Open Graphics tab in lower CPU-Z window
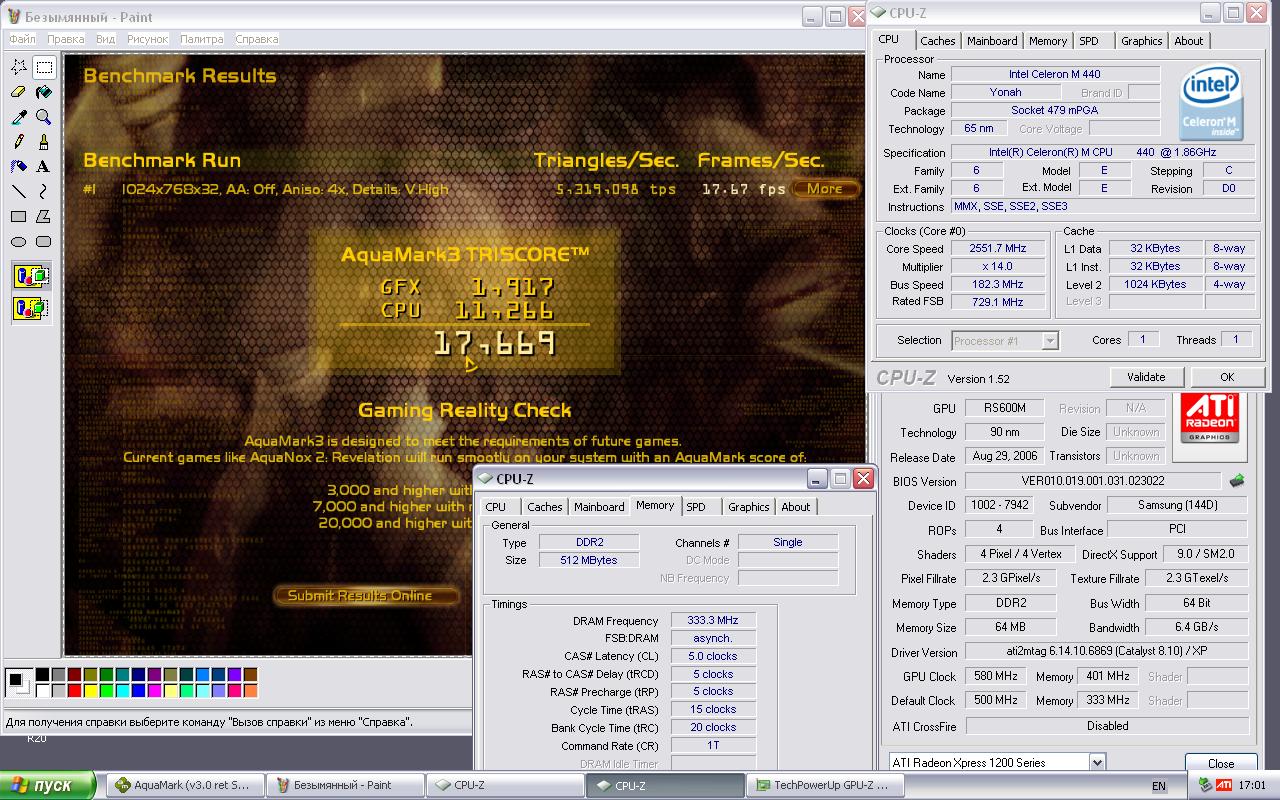 [x=749, y=507]
